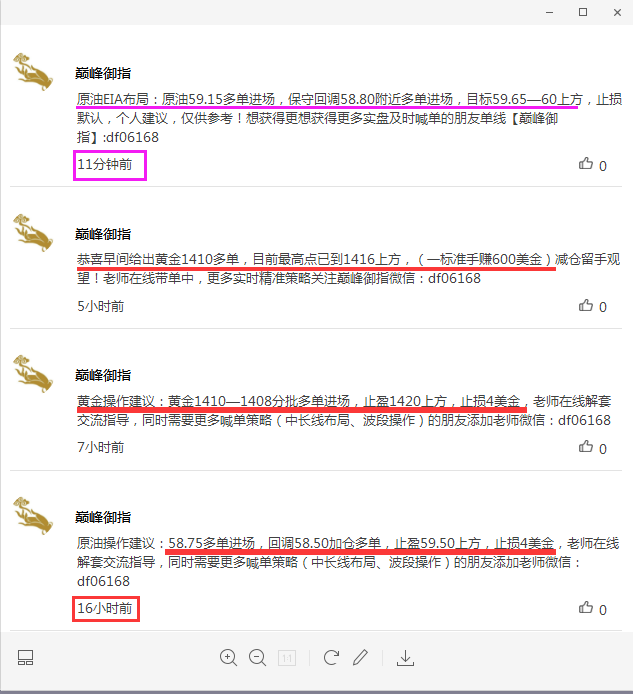Like the post from 16小时前
The height and width of the screenshot is (694, 633).
coord(586,608)
